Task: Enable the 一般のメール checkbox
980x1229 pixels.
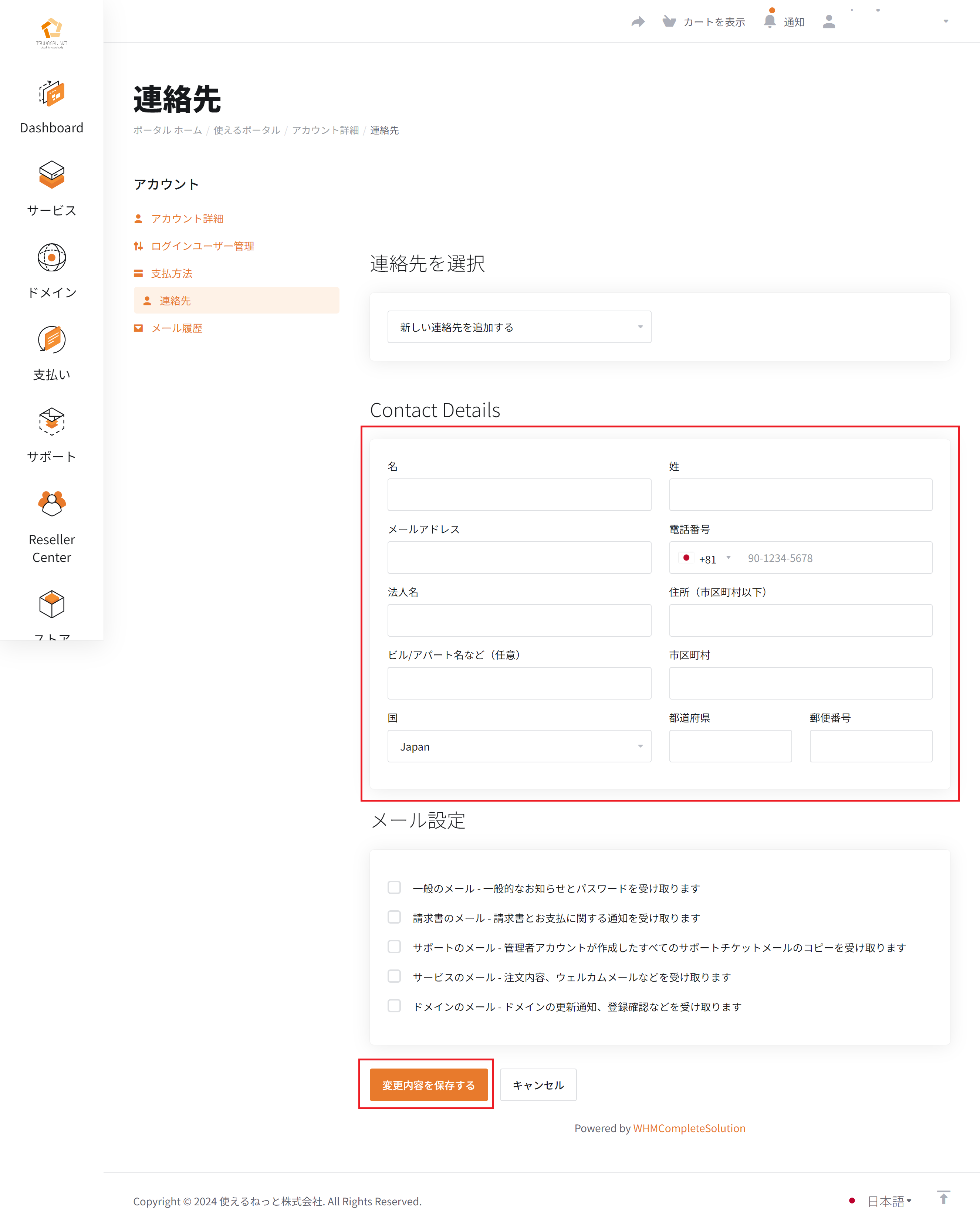Action: point(394,887)
